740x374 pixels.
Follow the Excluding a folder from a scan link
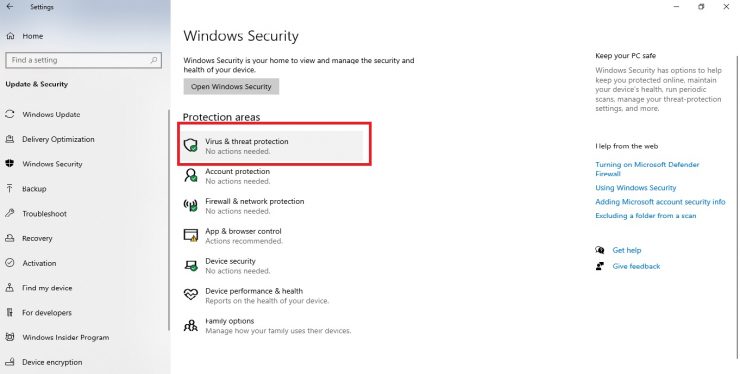pyautogui.click(x=646, y=216)
